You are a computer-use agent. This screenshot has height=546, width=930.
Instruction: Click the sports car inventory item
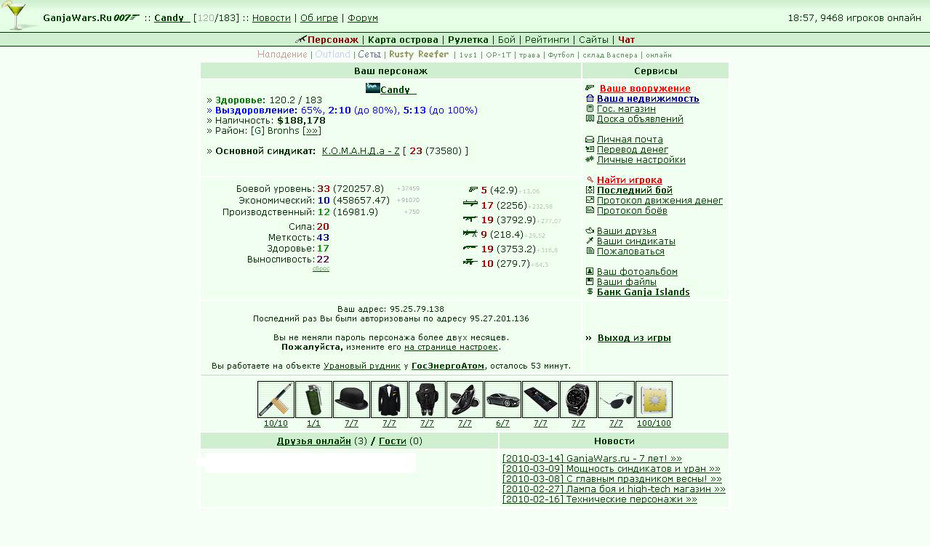click(502, 400)
